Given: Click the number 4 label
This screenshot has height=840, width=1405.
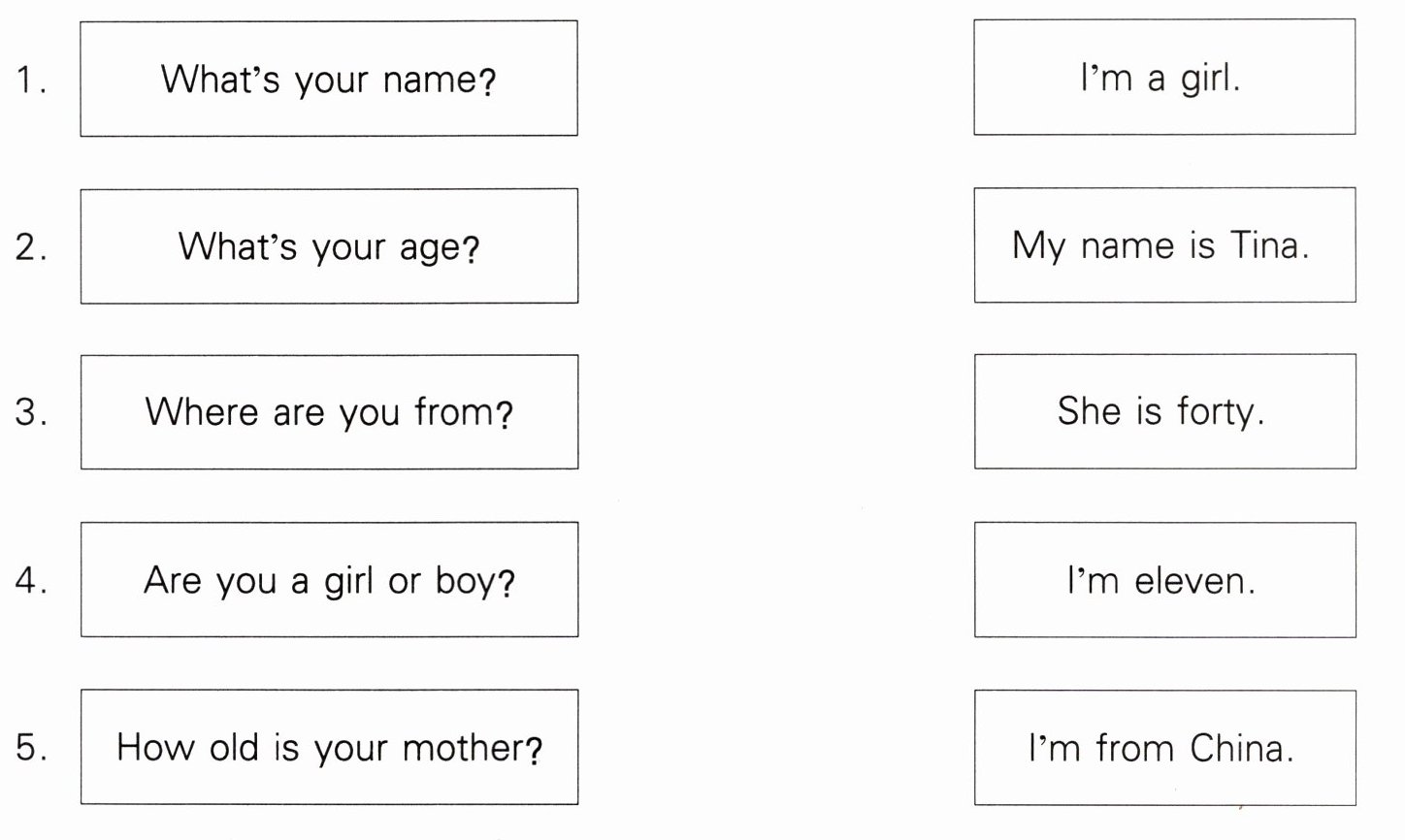Looking at the screenshot, I should [29, 580].
